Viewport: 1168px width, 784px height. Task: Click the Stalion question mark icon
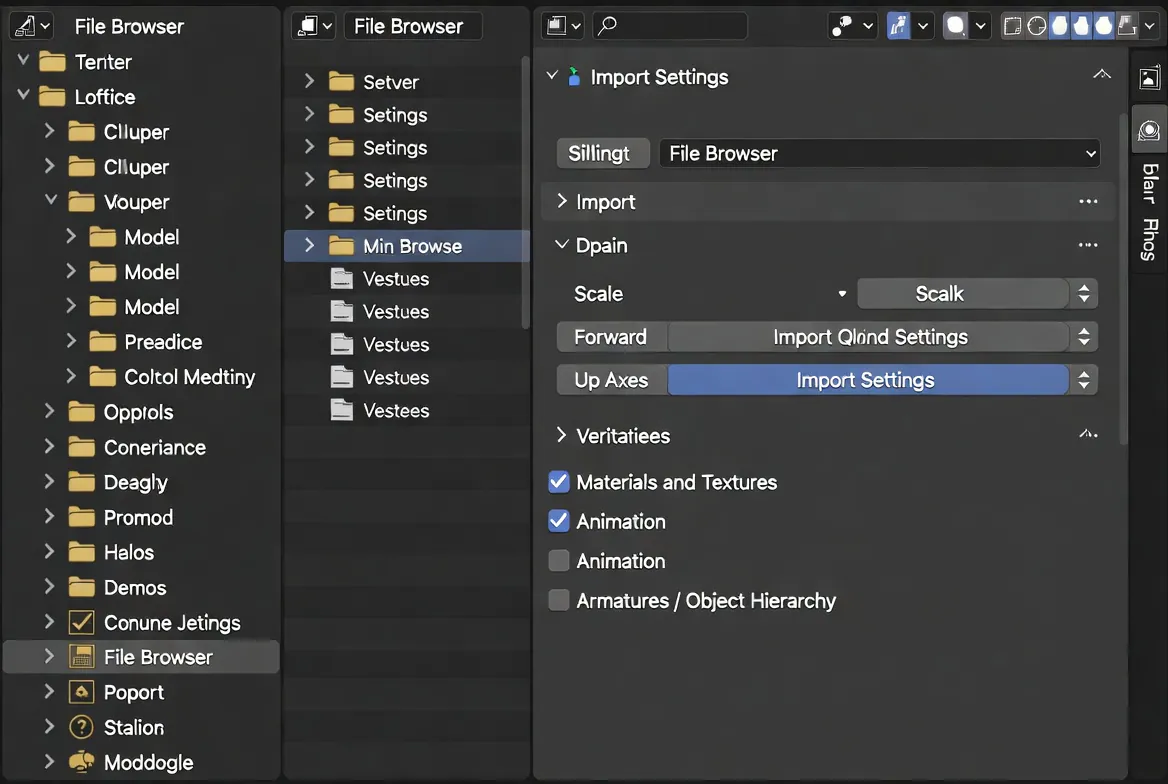[x=81, y=727]
